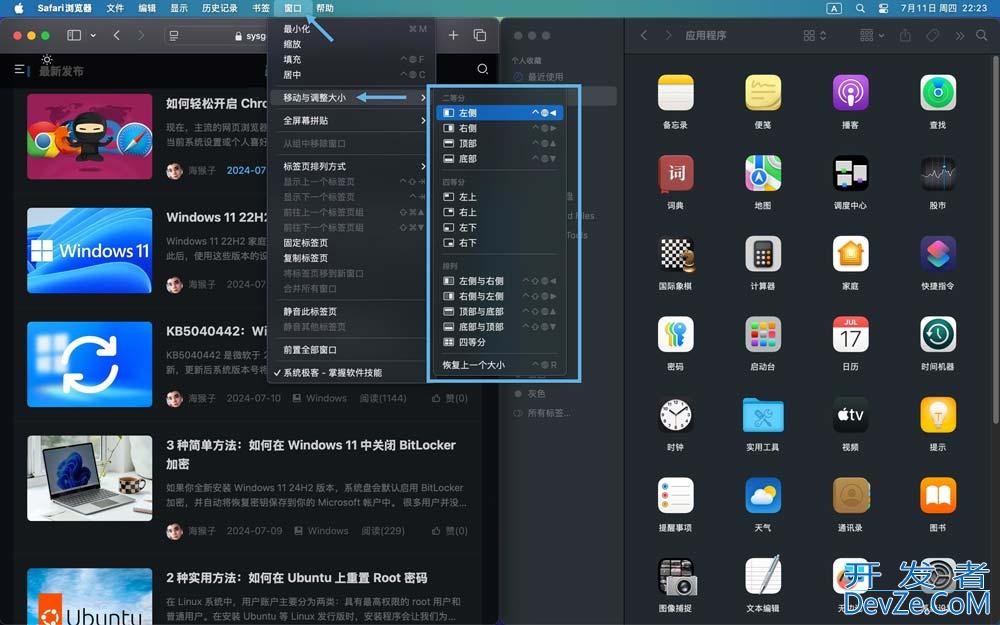Click the Windows 11 article thumbnail

[x=90, y=251]
